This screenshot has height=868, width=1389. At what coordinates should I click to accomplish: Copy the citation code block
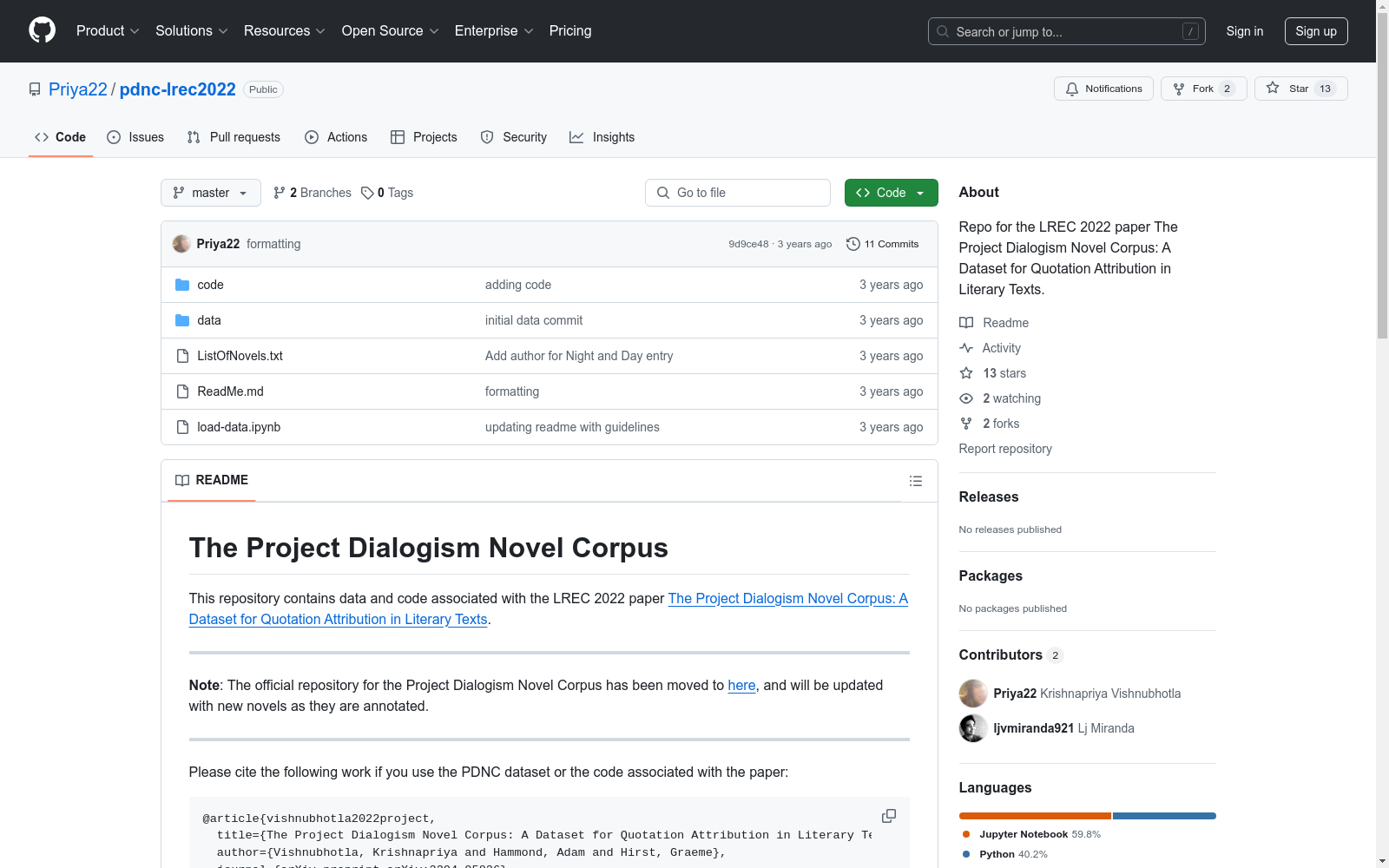(889, 816)
